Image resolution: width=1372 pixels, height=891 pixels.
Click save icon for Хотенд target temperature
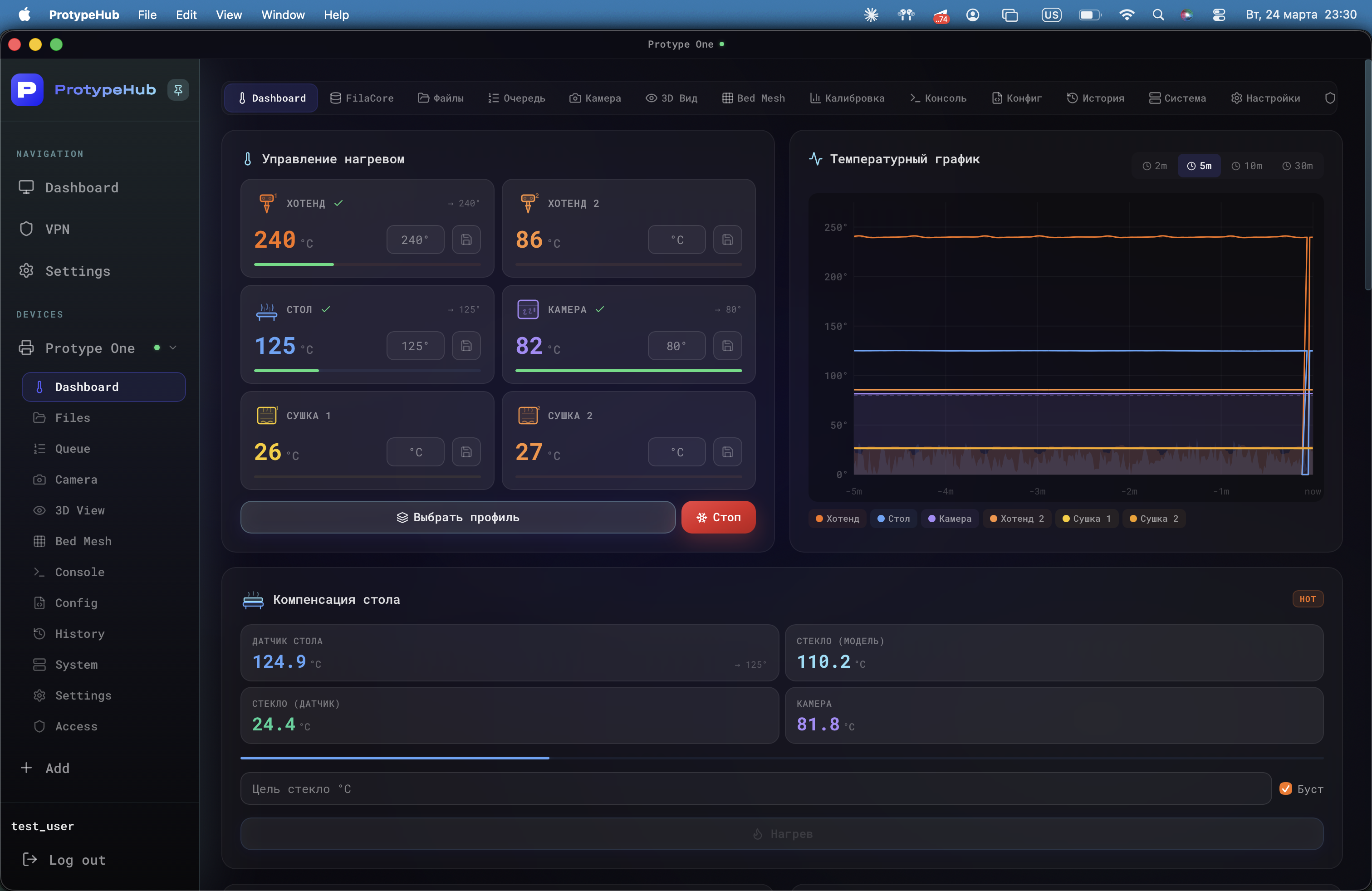tap(466, 240)
